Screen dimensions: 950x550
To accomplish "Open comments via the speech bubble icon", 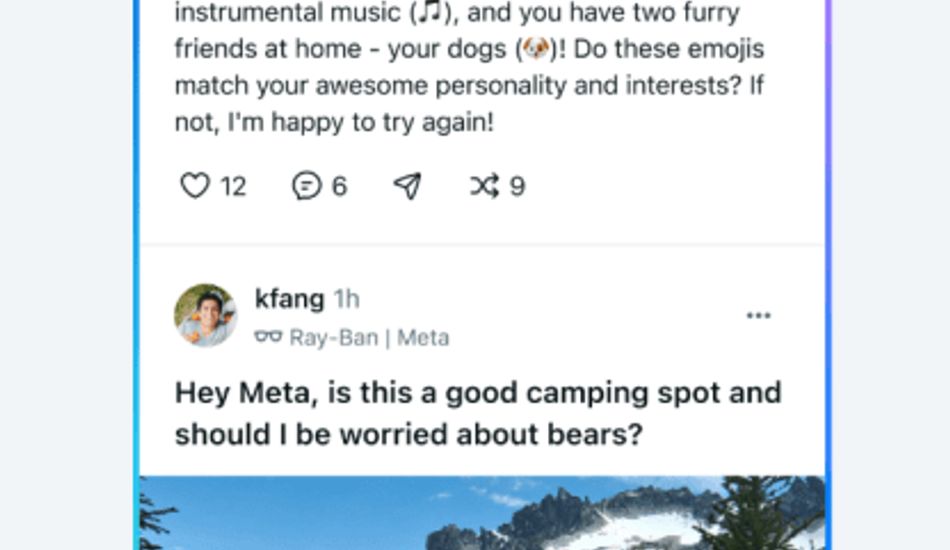I will coord(306,186).
